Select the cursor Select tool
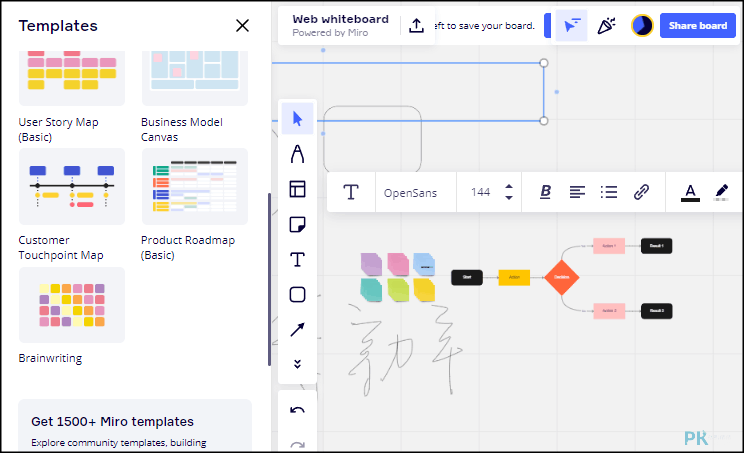Image resolution: width=744 pixels, height=453 pixels. click(x=298, y=119)
